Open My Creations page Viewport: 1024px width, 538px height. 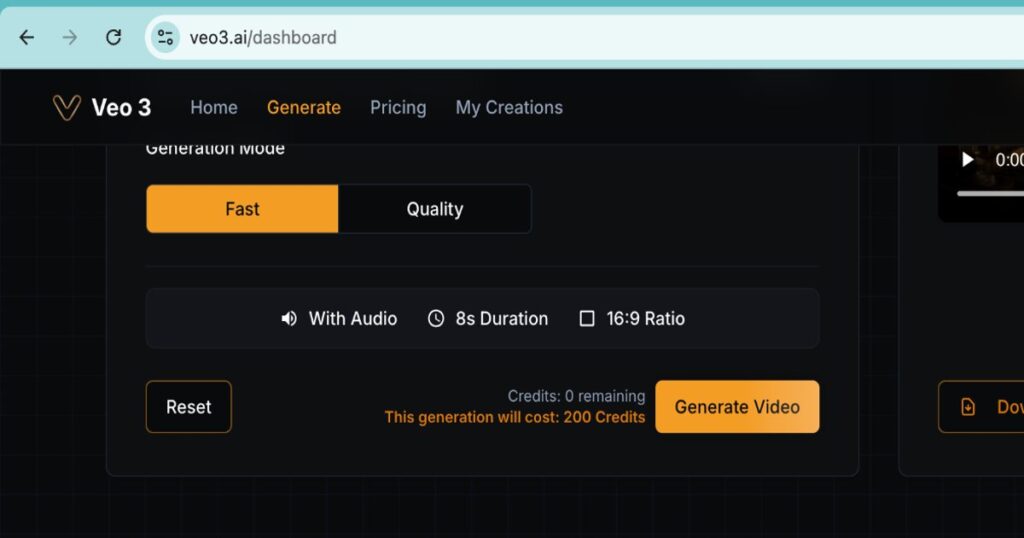(509, 108)
